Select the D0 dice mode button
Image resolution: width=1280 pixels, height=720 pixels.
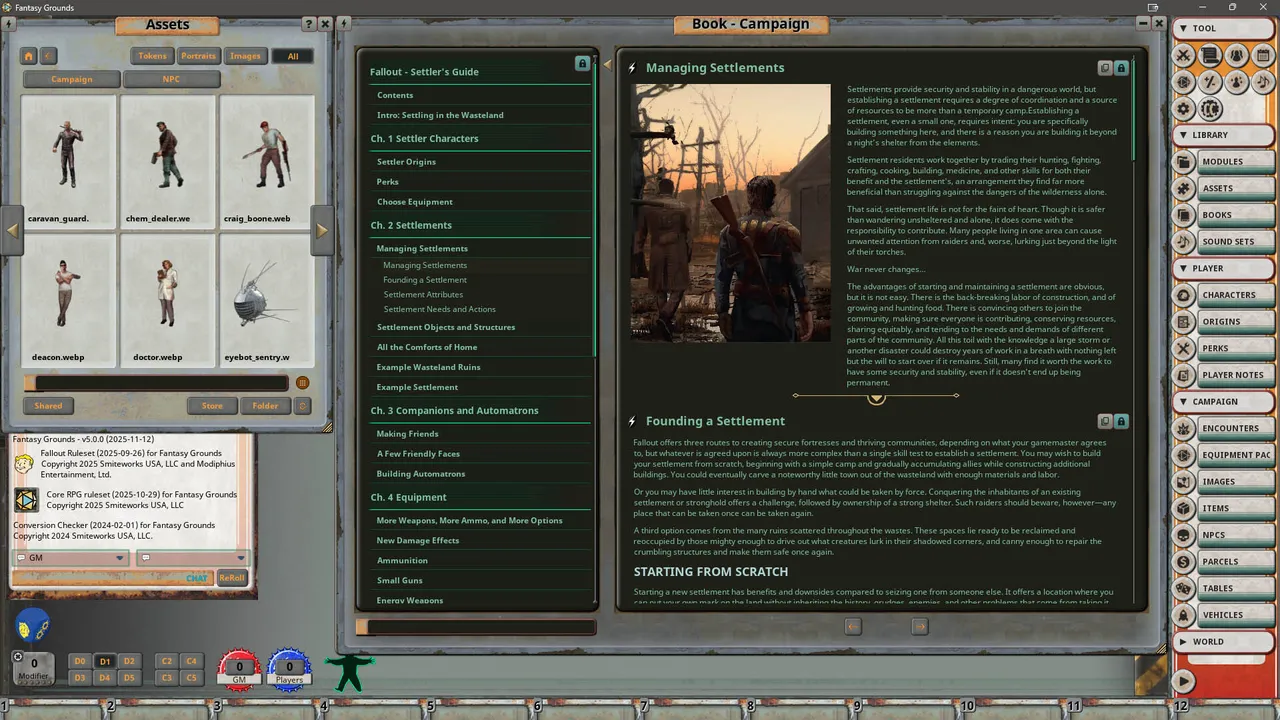[x=80, y=661]
